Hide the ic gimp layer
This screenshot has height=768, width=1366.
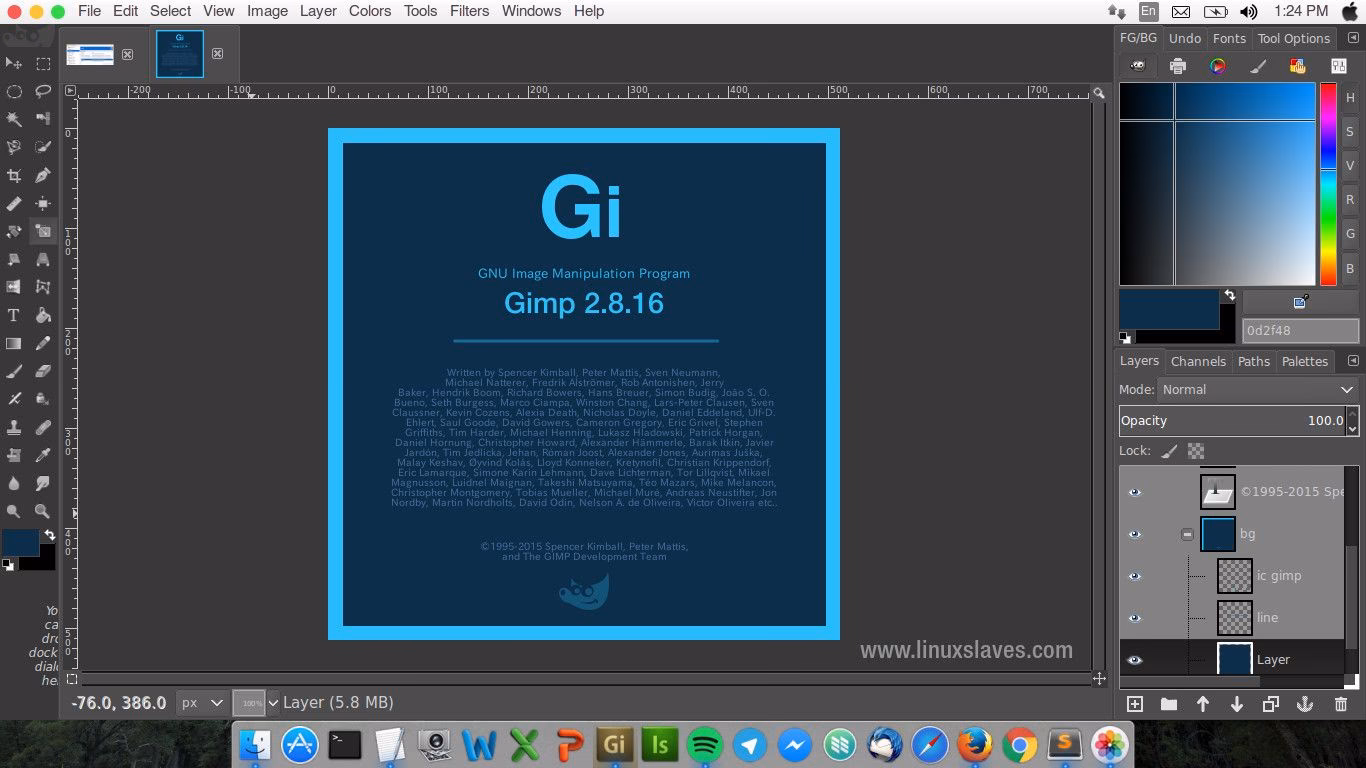coord(1135,575)
